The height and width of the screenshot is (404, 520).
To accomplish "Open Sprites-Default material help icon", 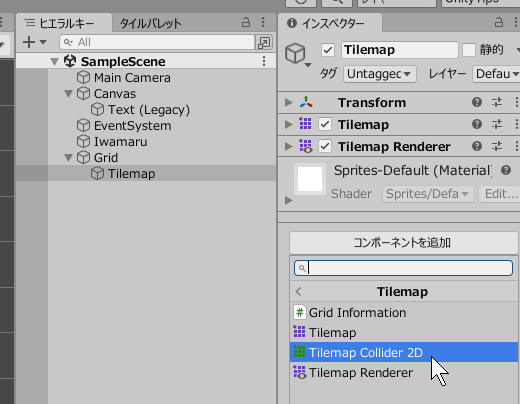I will 506,171.
